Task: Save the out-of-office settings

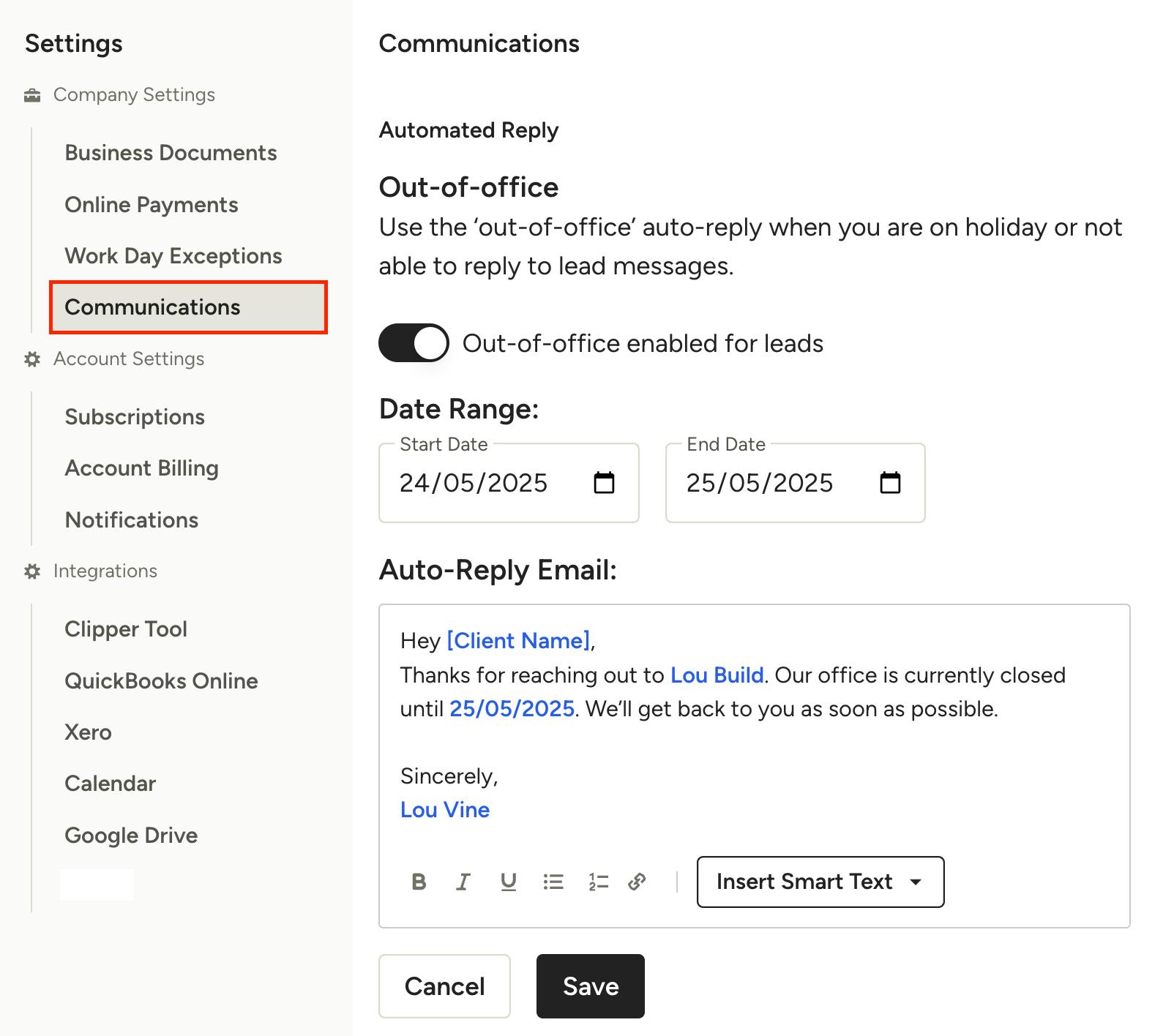Action: click(591, 986)
